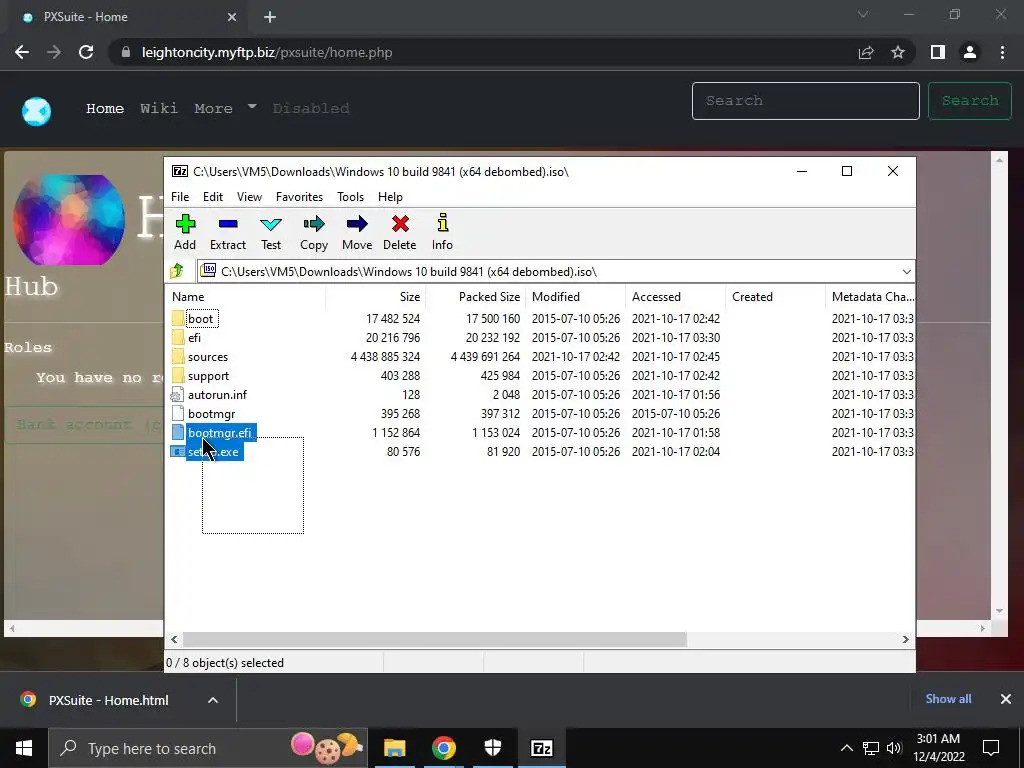Click the size value 4 438 885 324
This screenshot has width=1024, height=768.
[x=385, y=357]
